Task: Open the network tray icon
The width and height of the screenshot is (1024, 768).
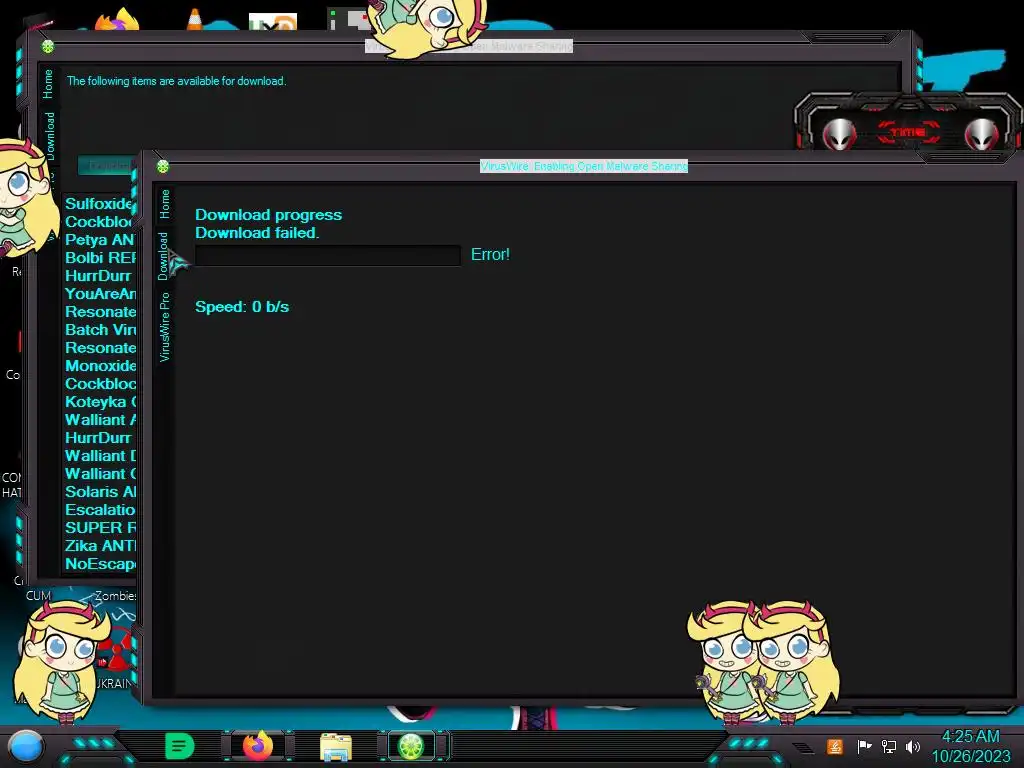Action: click(889, 746)
